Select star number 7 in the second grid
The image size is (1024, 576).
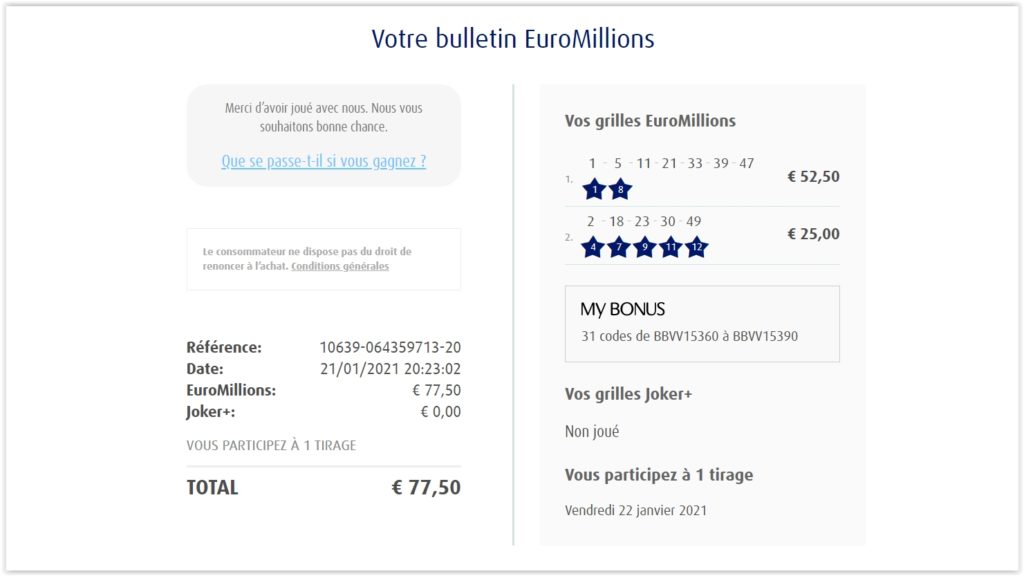click(619, 247)
